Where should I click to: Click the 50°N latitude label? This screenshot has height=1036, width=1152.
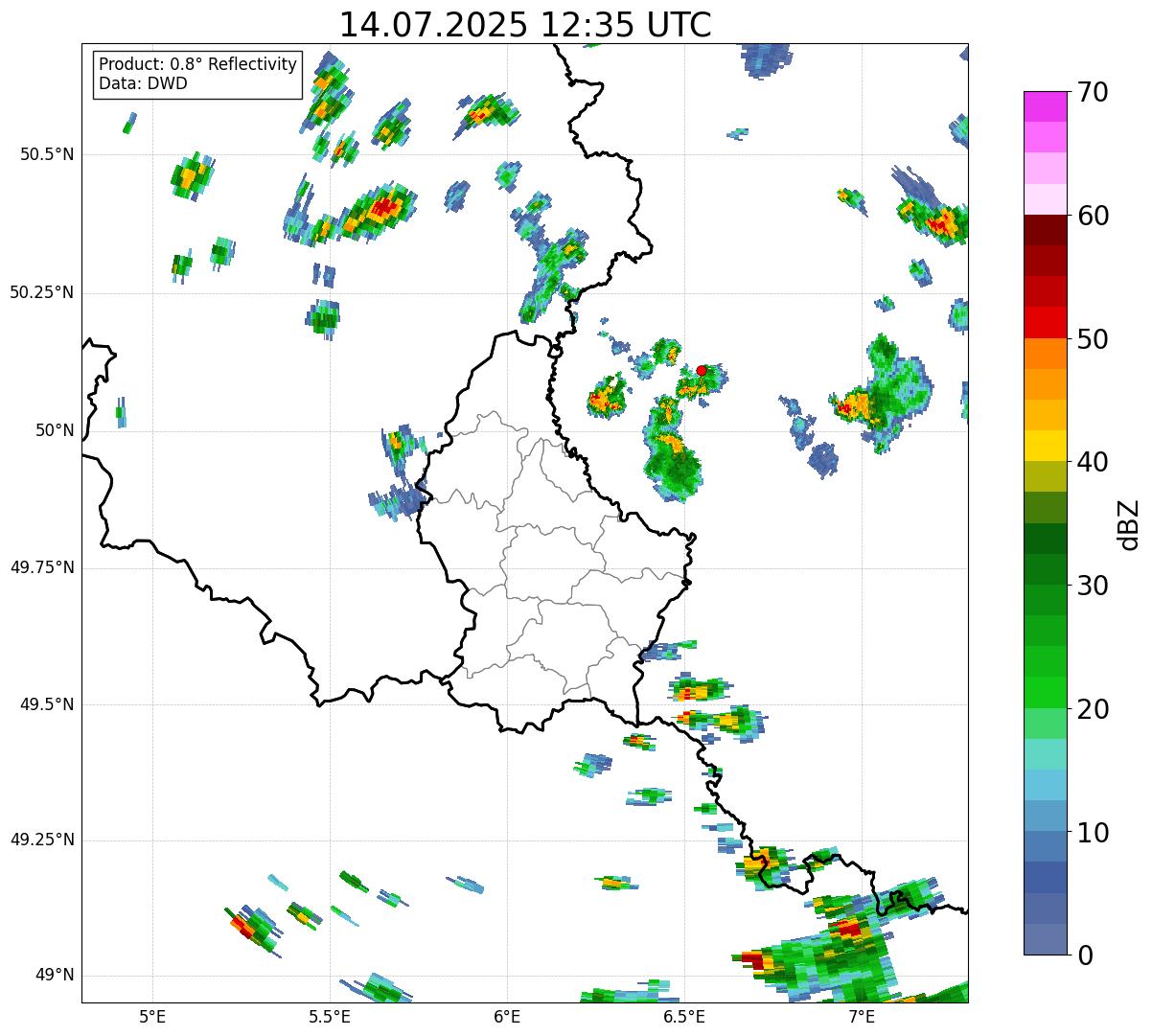[55, 430]
